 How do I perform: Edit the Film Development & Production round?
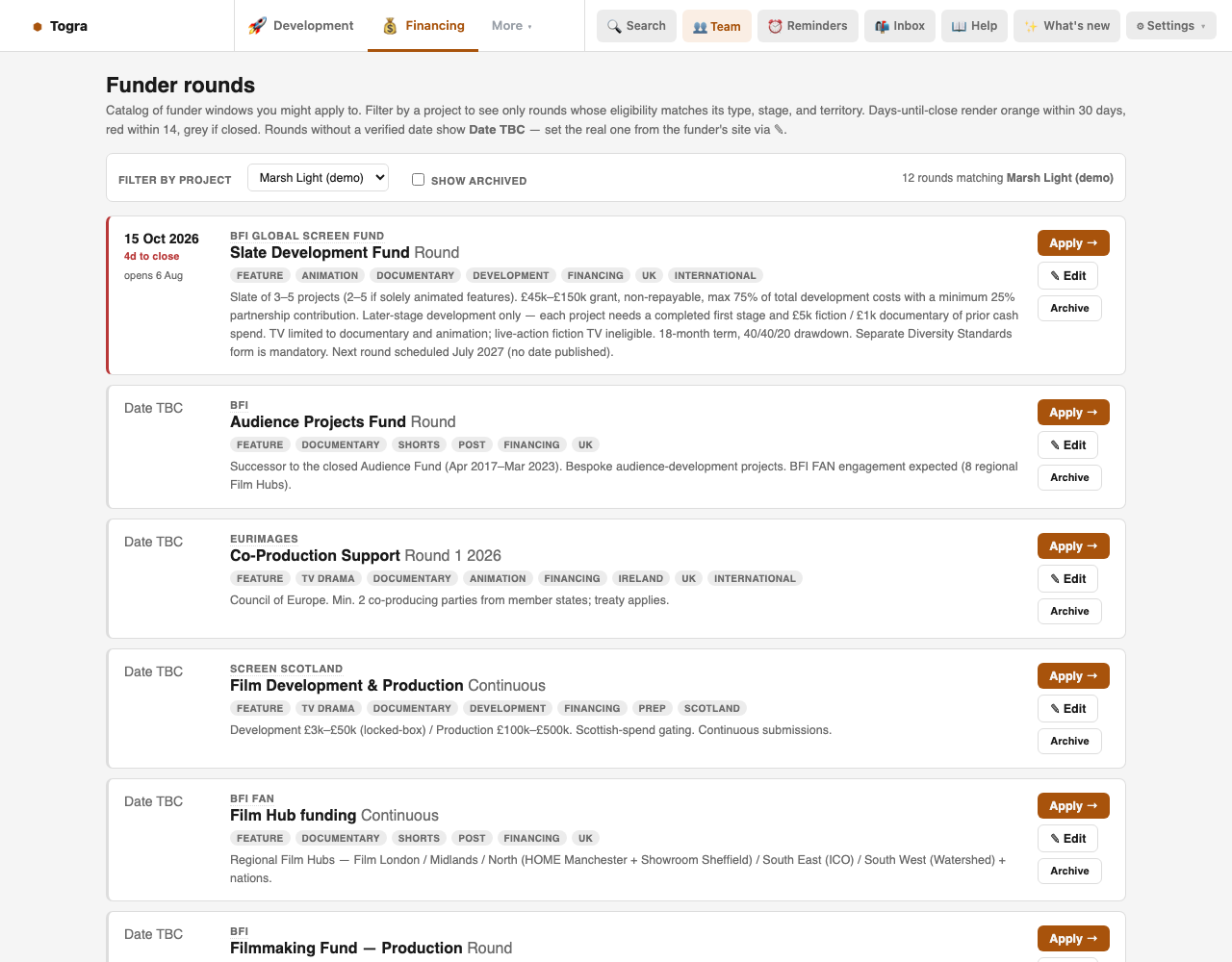click(x=1068, y=709)
